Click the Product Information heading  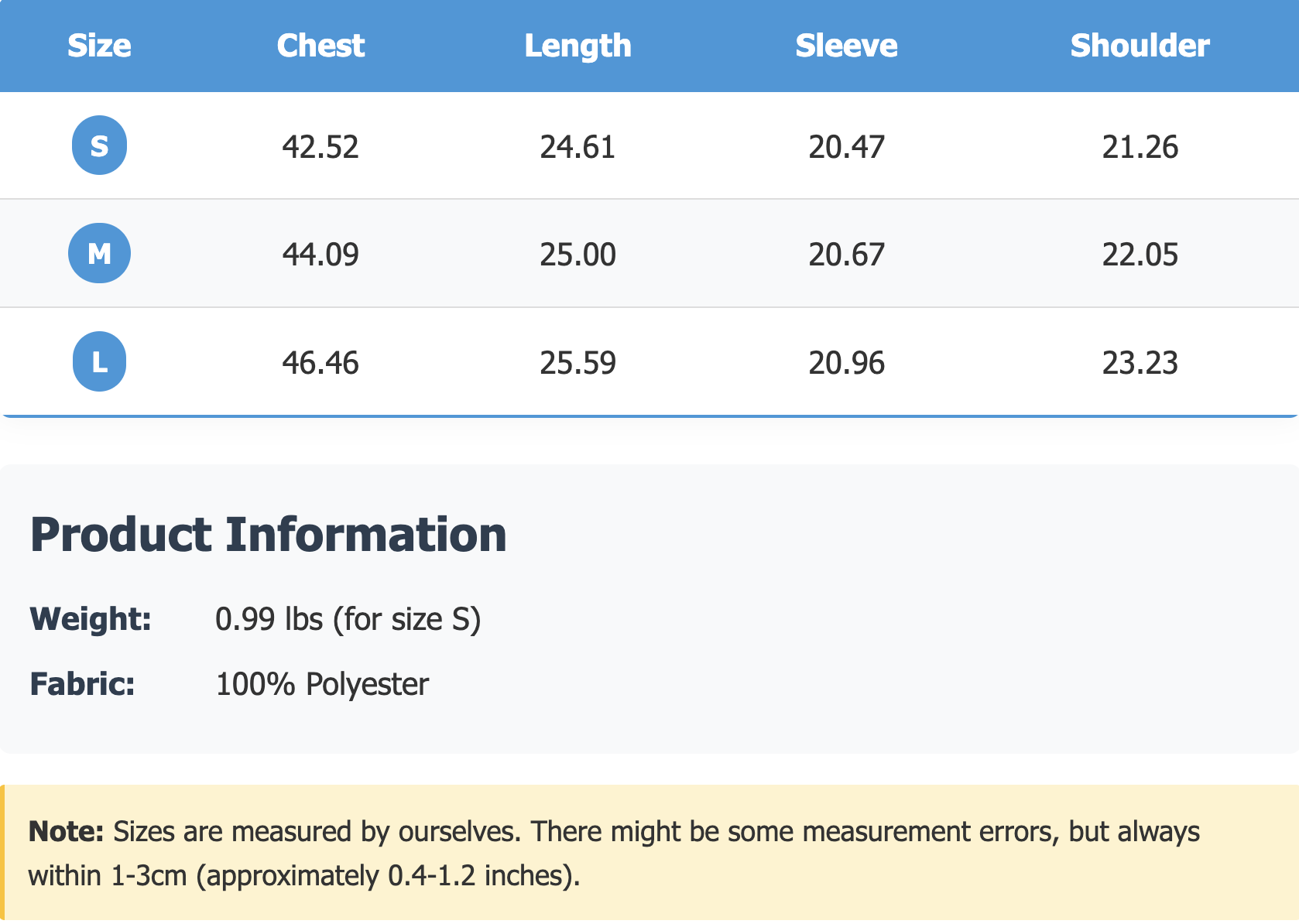[x=268, y=535]
